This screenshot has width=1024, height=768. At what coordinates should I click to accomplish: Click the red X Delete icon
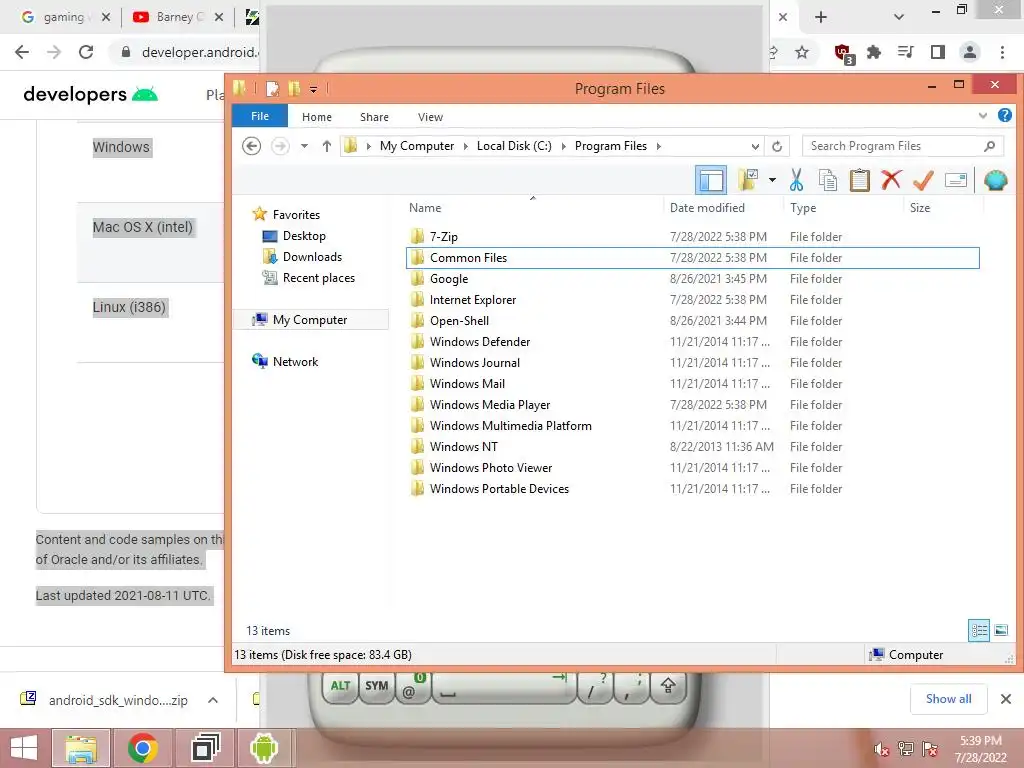coord(891,180)
